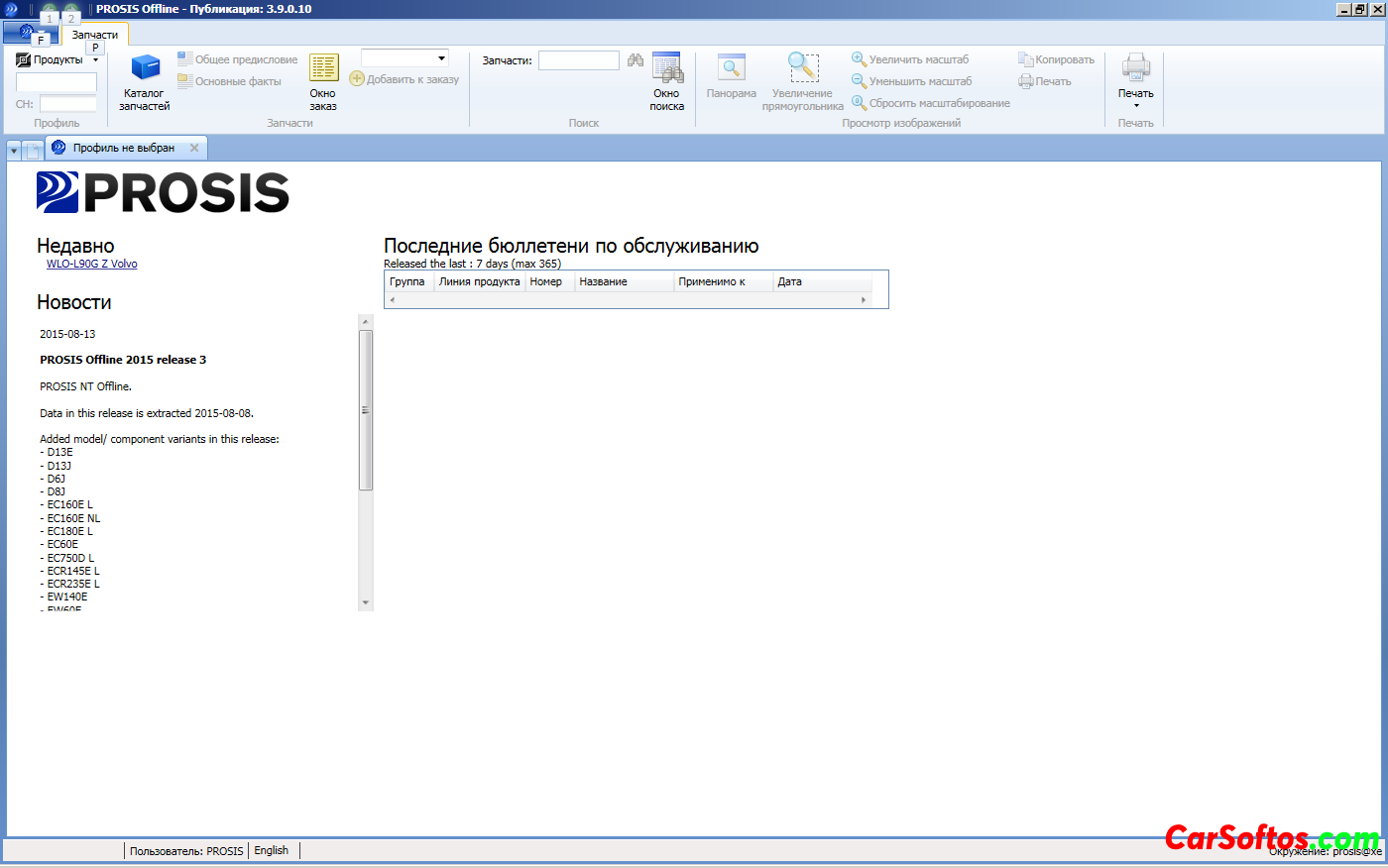Close the Профиль не выбран tab
The image size is (1388, 868).
click(x=194, y=148)
